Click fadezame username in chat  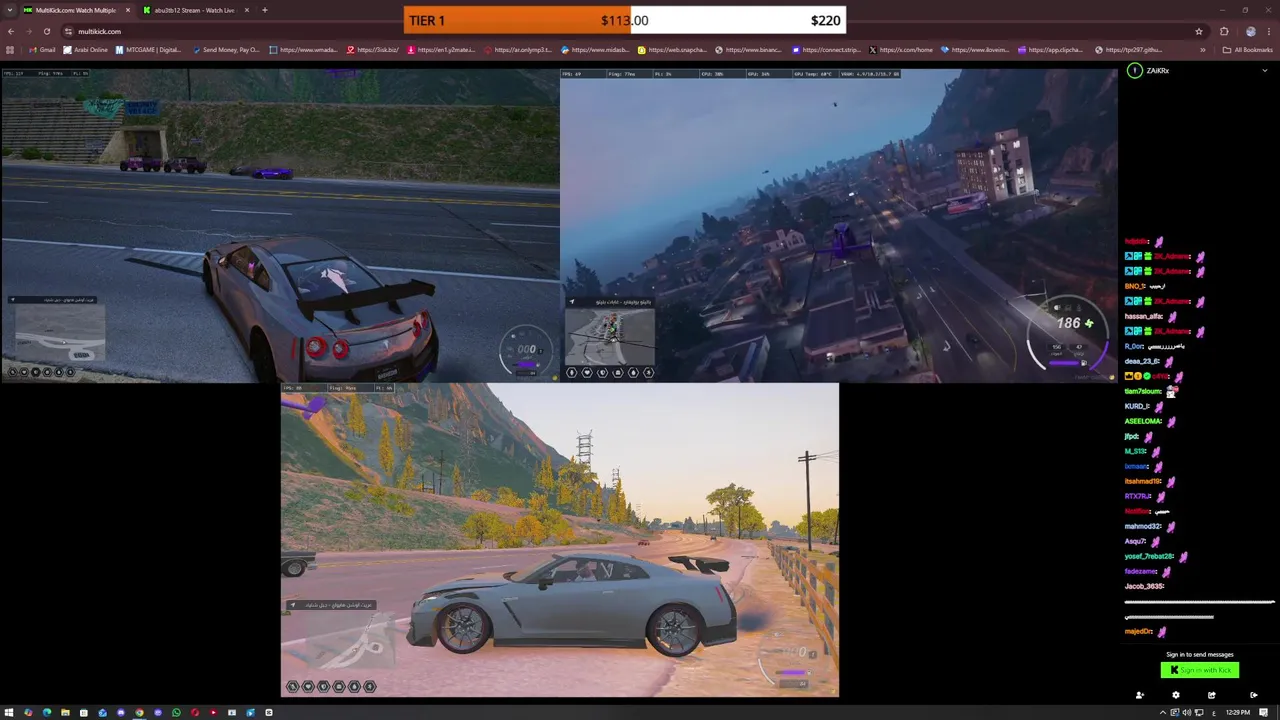pos(1141,571)
